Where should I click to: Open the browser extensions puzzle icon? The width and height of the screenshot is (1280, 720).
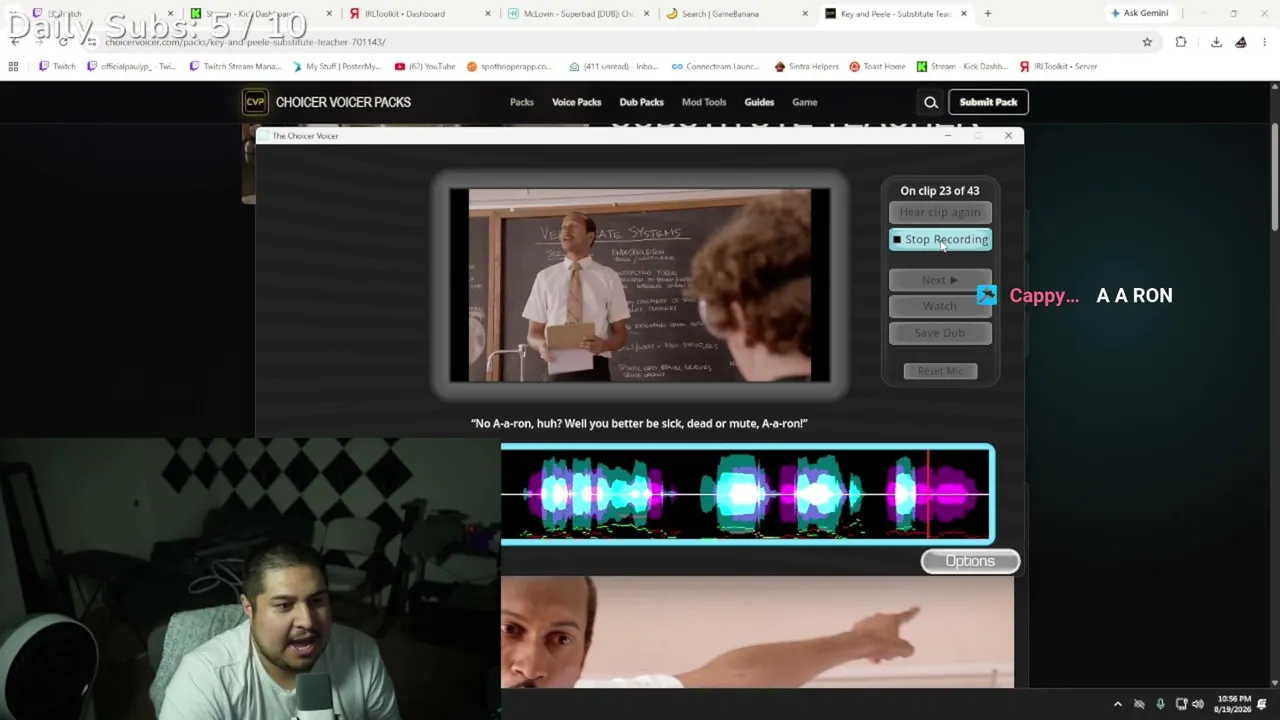point(1181,42)
